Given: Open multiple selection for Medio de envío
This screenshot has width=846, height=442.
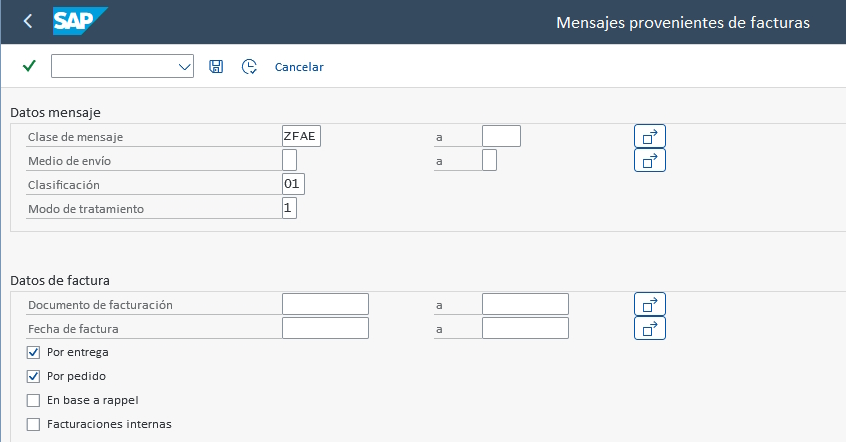Looking at the screenshot, I should click(x=650, y=160).
